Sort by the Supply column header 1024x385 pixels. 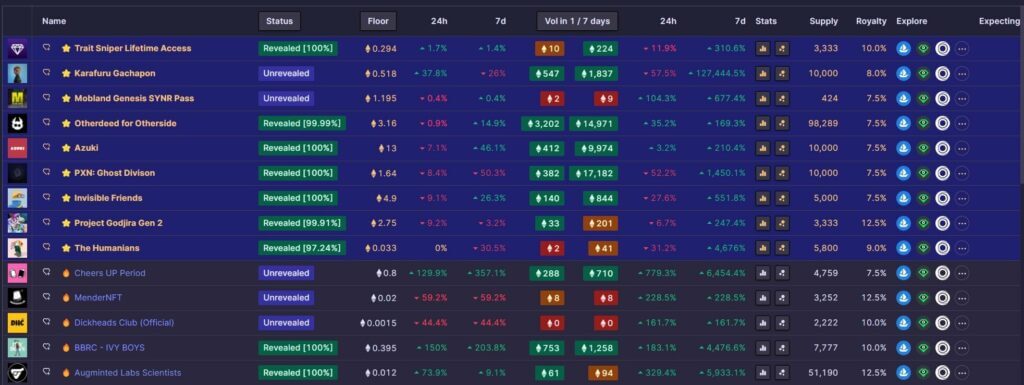pyautogui.click(x=824, y=21)
